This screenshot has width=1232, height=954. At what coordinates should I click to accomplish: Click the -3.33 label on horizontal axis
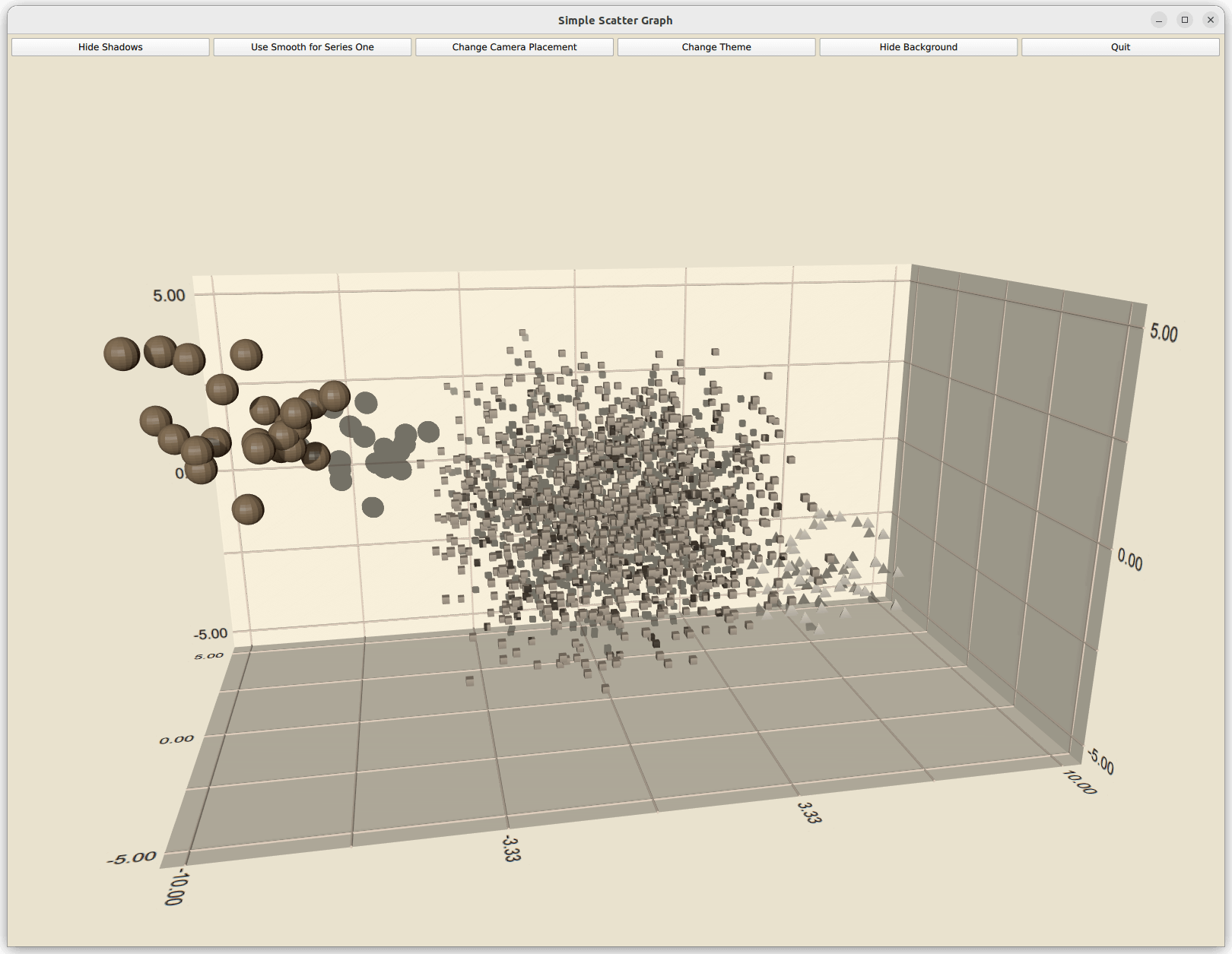[x=511, y=848]
